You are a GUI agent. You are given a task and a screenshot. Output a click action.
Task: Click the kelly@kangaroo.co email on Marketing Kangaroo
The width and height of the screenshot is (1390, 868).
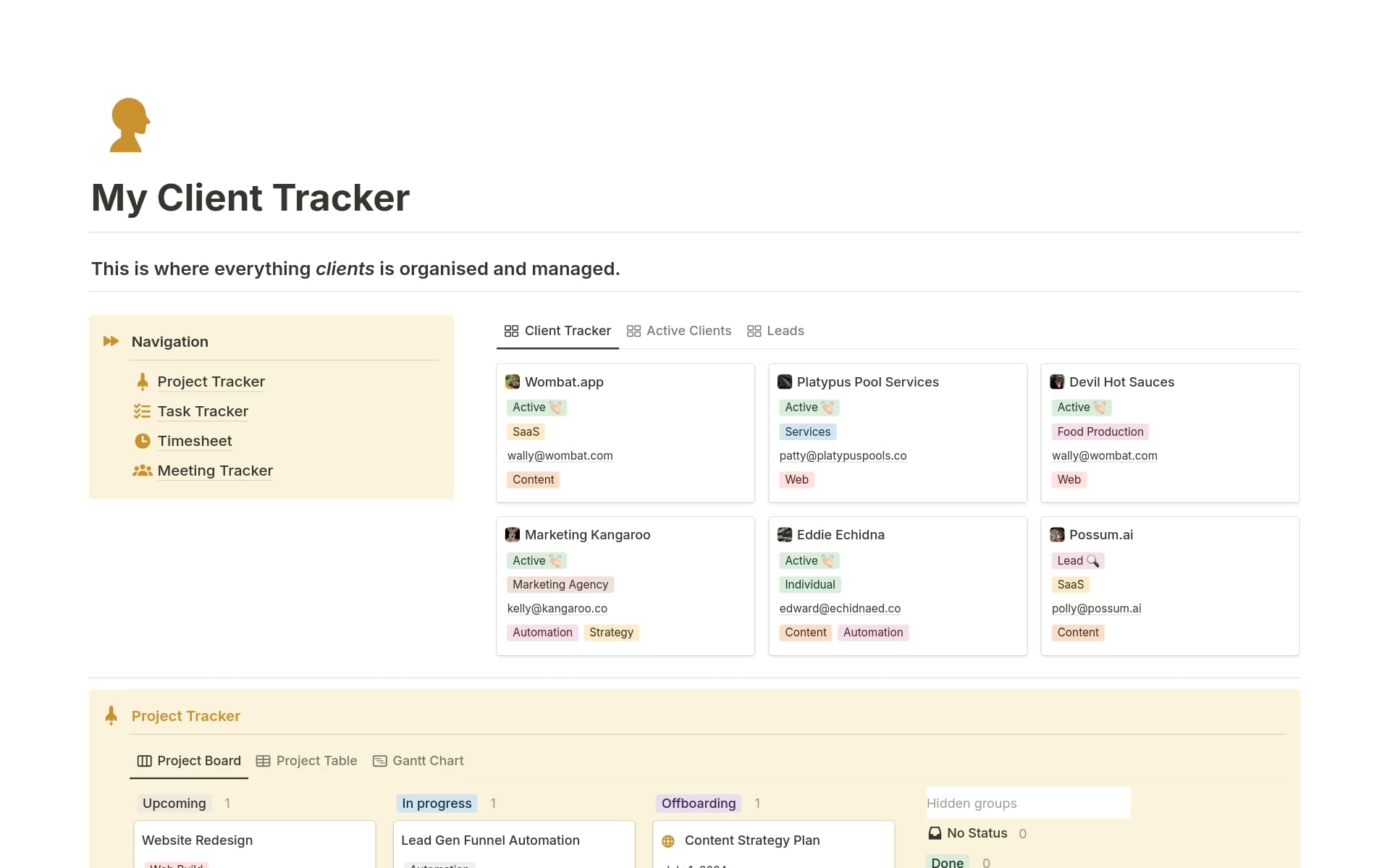[x=557, y=608]
